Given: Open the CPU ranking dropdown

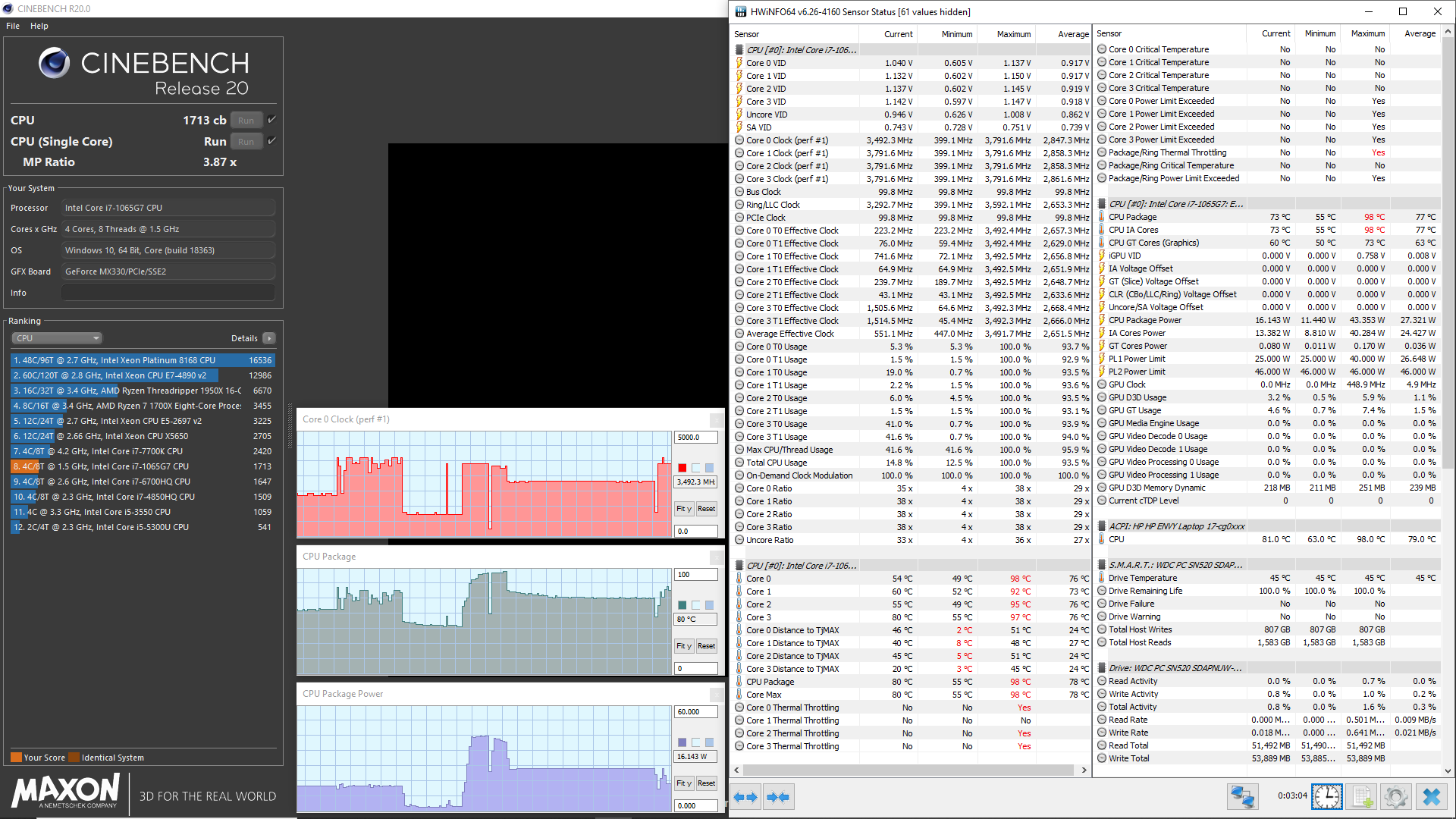Looking at the screenshot, I should click(x=57, y=338).
